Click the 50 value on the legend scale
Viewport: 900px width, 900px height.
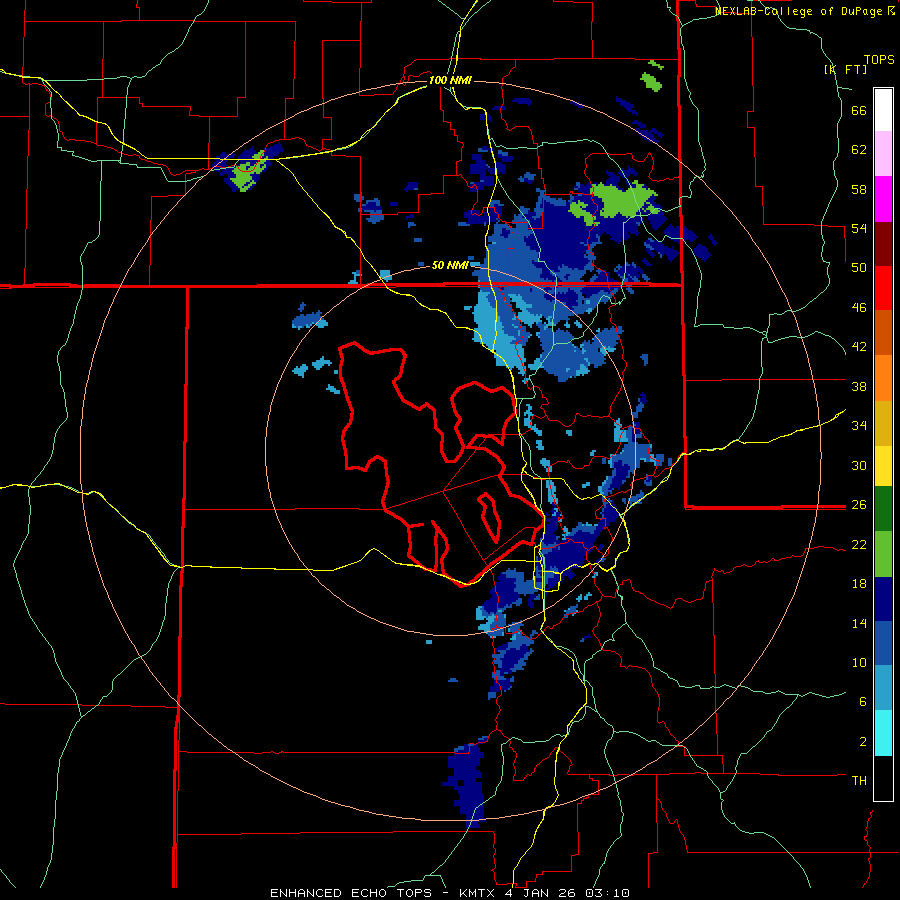pyautogui.click(x=859, y=268)
